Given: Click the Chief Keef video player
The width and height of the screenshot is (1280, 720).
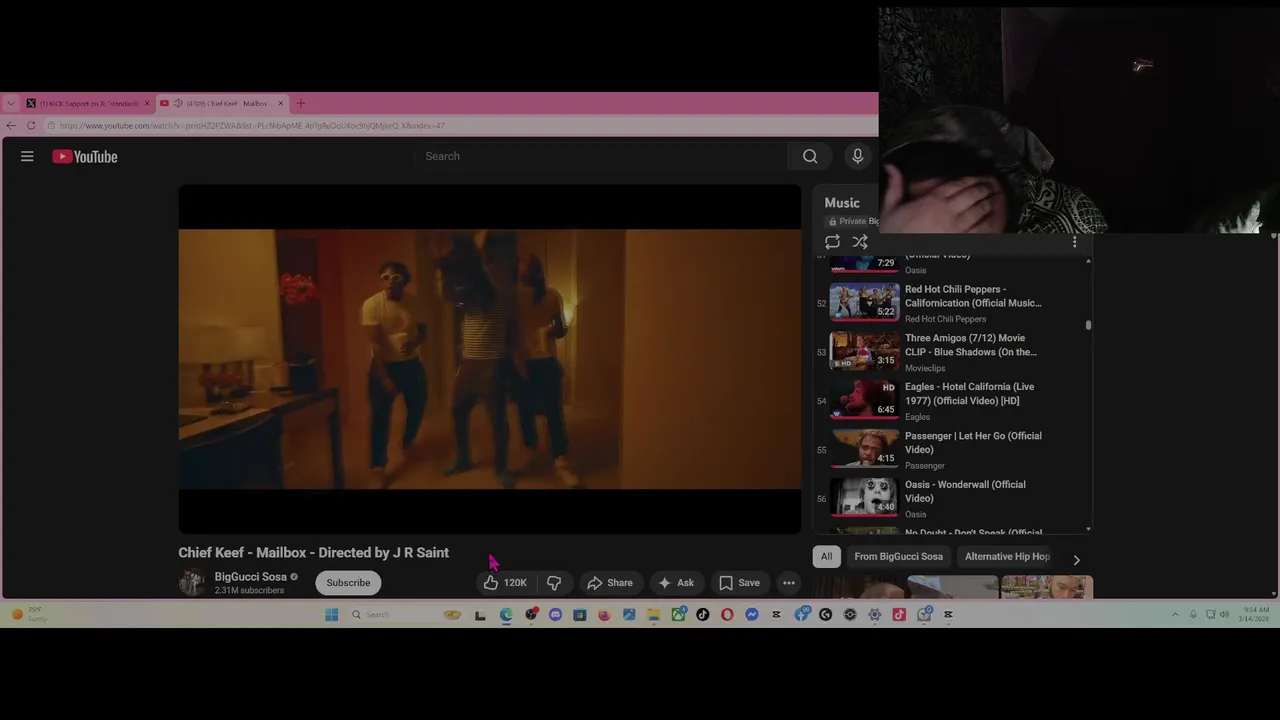Looking at the screenshot, I should pyautogui.click(x=490, y=359).
